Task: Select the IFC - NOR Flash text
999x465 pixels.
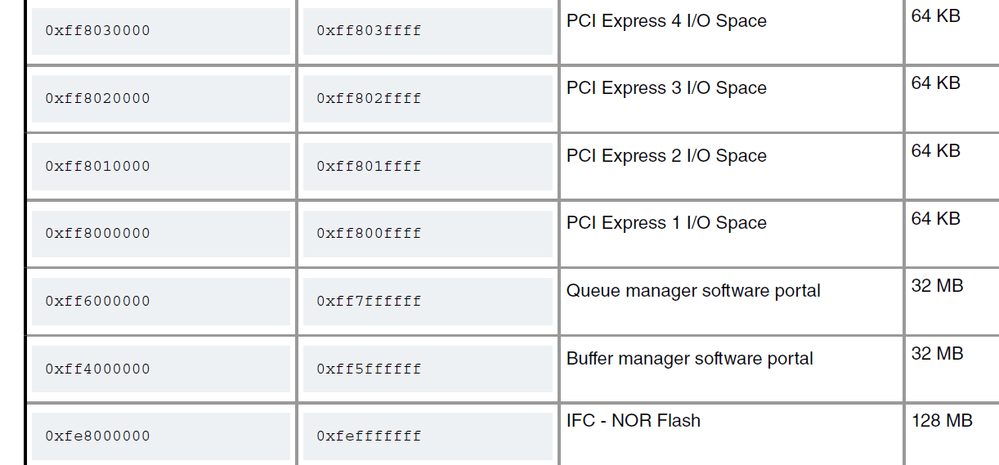Action: click(633, 421)
